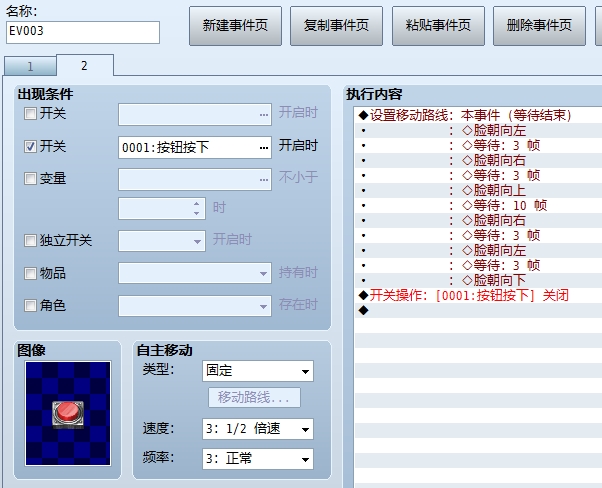The width and height of the screenshot is (602, 488).
Task: Open the 速度 dropdown showing 1/2 倍速
Action: [x=258, y=429]
